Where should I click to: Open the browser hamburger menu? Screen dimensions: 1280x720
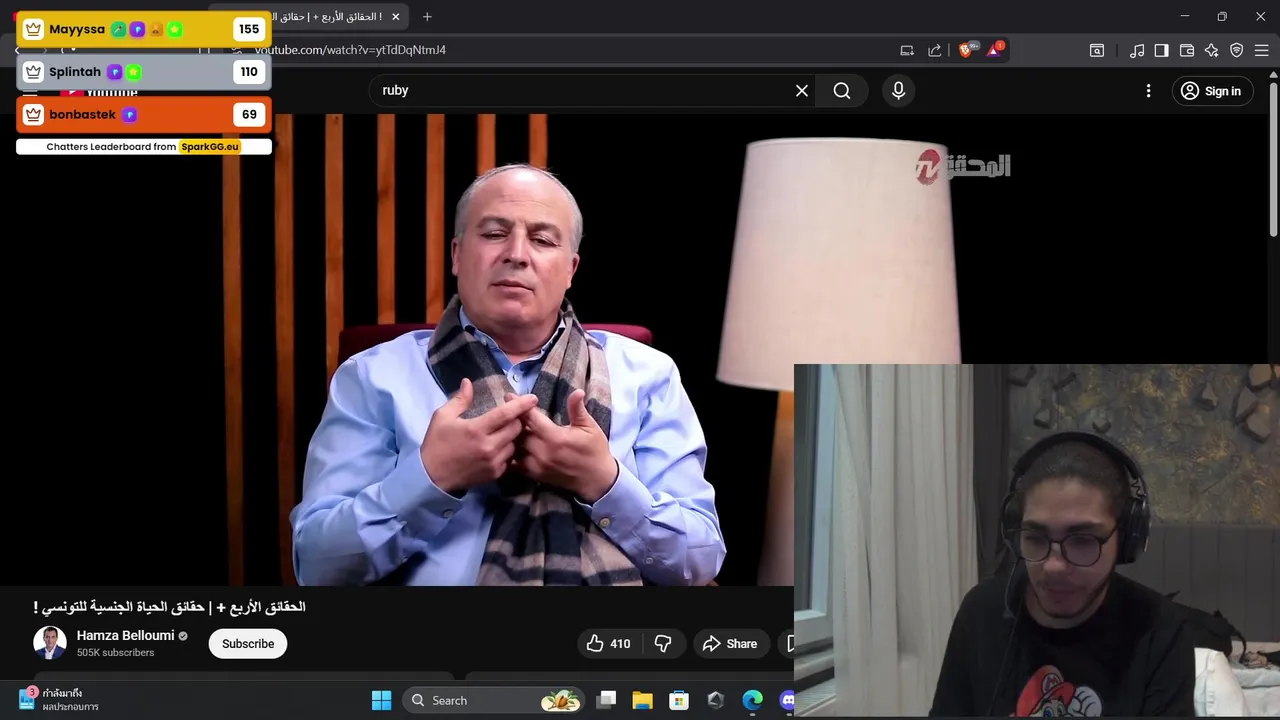[1262, 50]
